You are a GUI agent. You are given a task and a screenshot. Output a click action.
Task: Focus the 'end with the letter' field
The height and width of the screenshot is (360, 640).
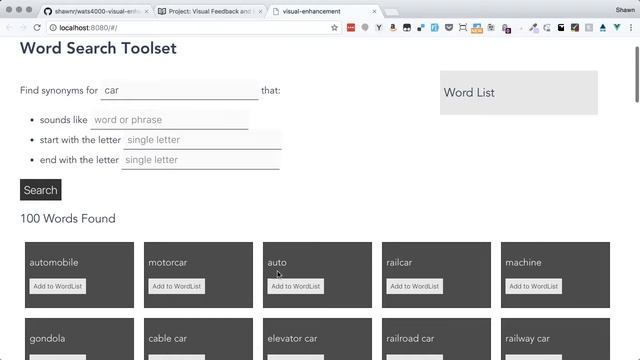pyautogui.click(x=200, y=160)
